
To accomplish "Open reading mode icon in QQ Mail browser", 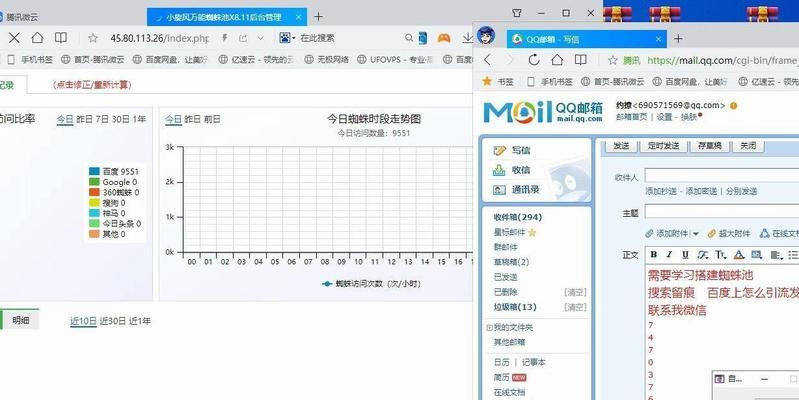I will coord(580,60).
